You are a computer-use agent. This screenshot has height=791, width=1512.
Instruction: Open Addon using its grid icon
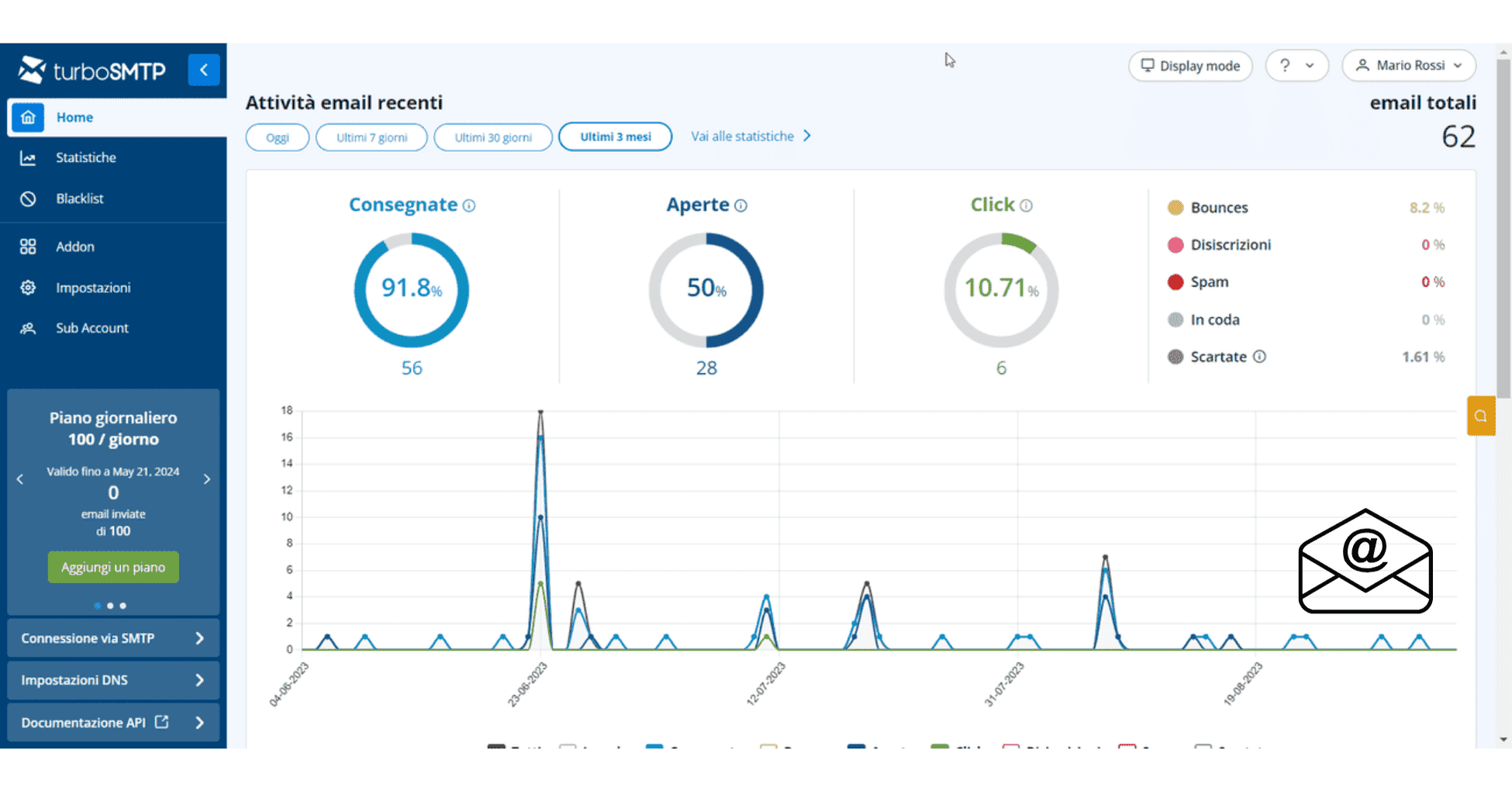click(28, 247)
